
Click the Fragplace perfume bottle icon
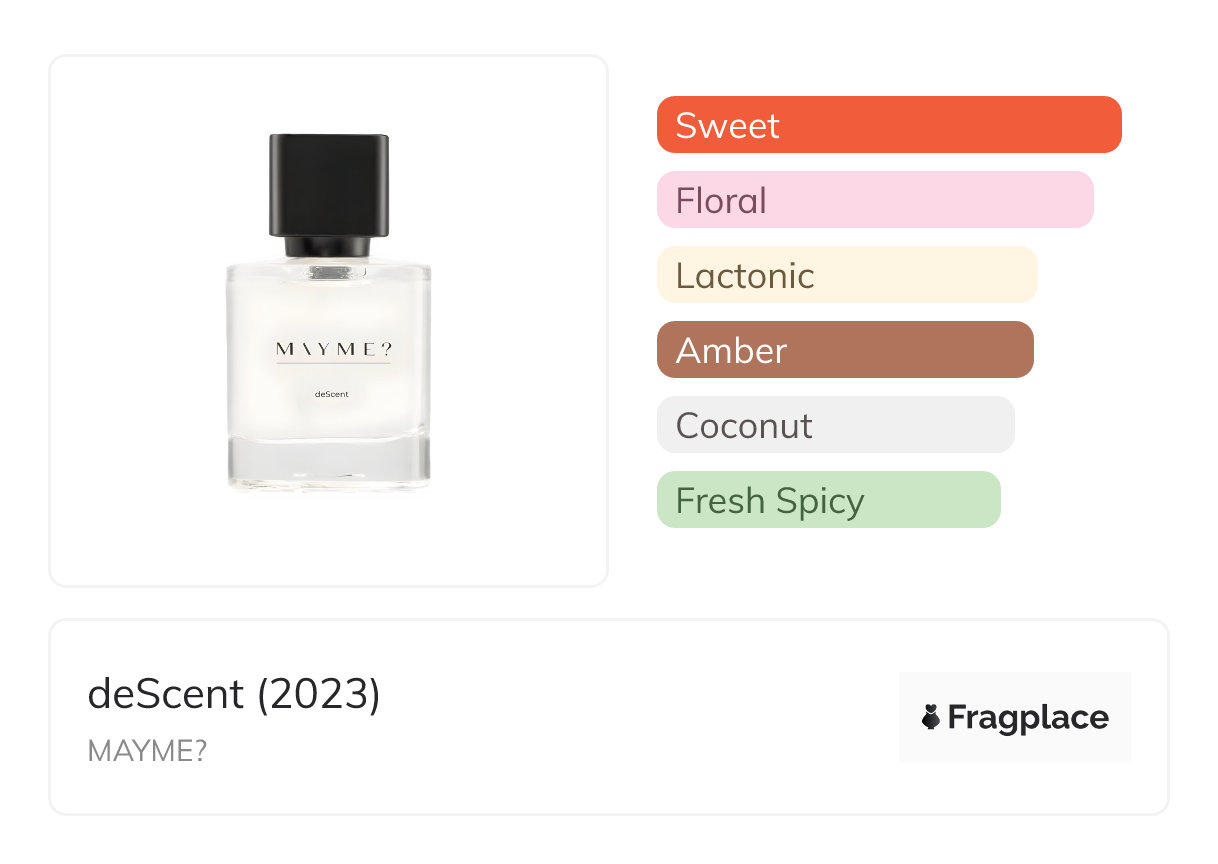click(931, 717)
